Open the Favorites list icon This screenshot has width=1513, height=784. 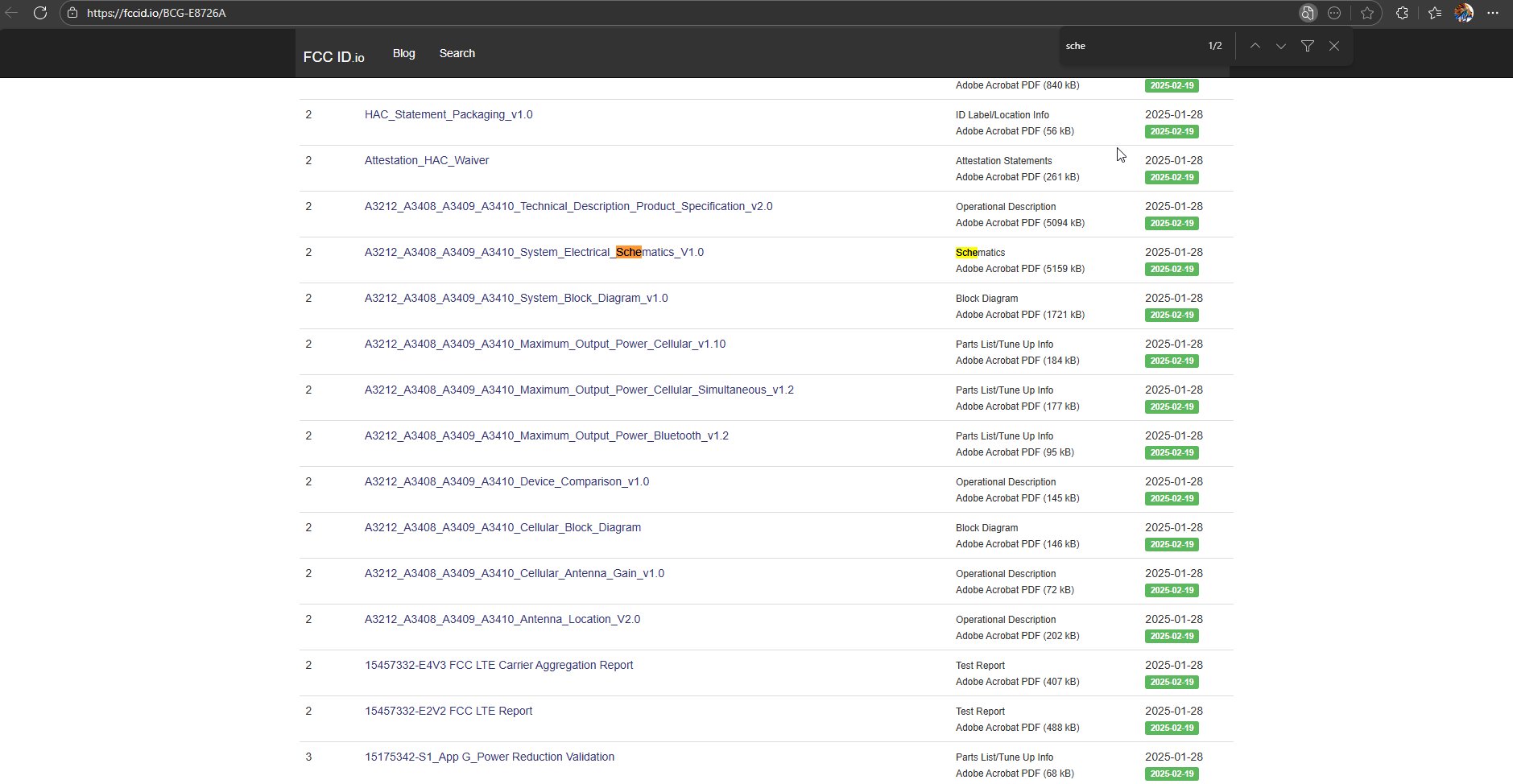pos(1435,13)
